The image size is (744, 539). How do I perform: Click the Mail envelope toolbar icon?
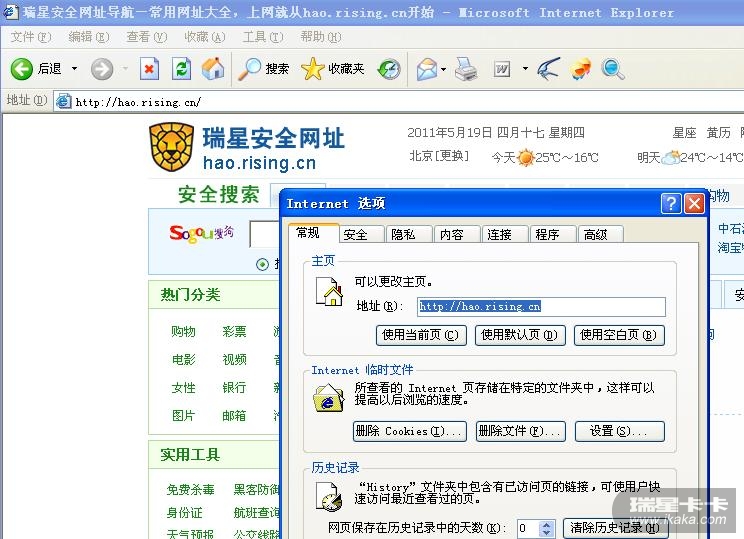[427, 69]
